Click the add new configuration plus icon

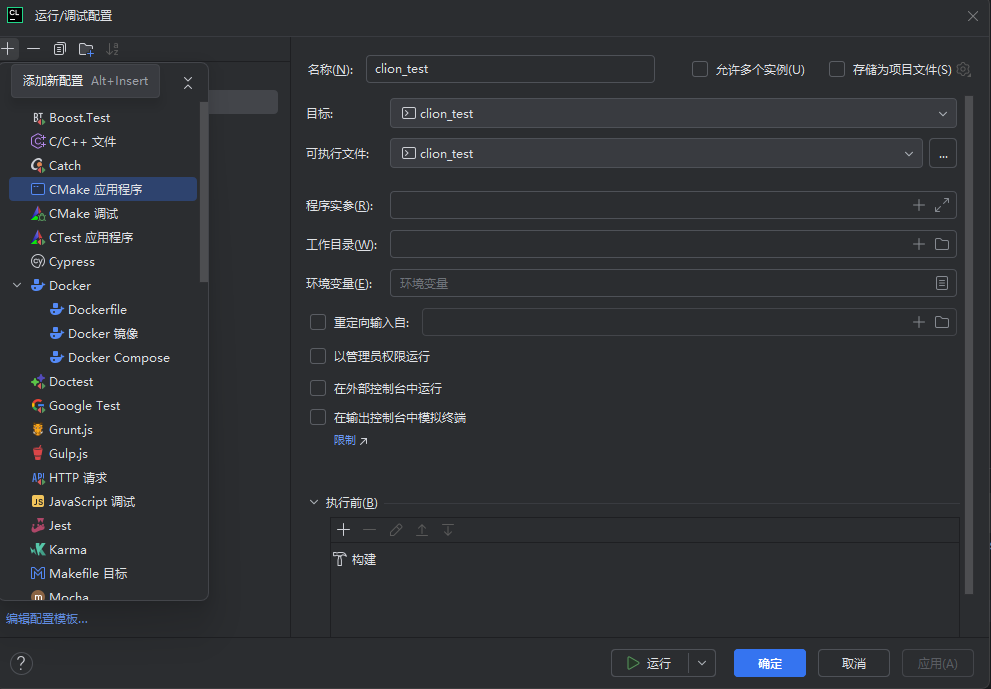coord(8,49)
